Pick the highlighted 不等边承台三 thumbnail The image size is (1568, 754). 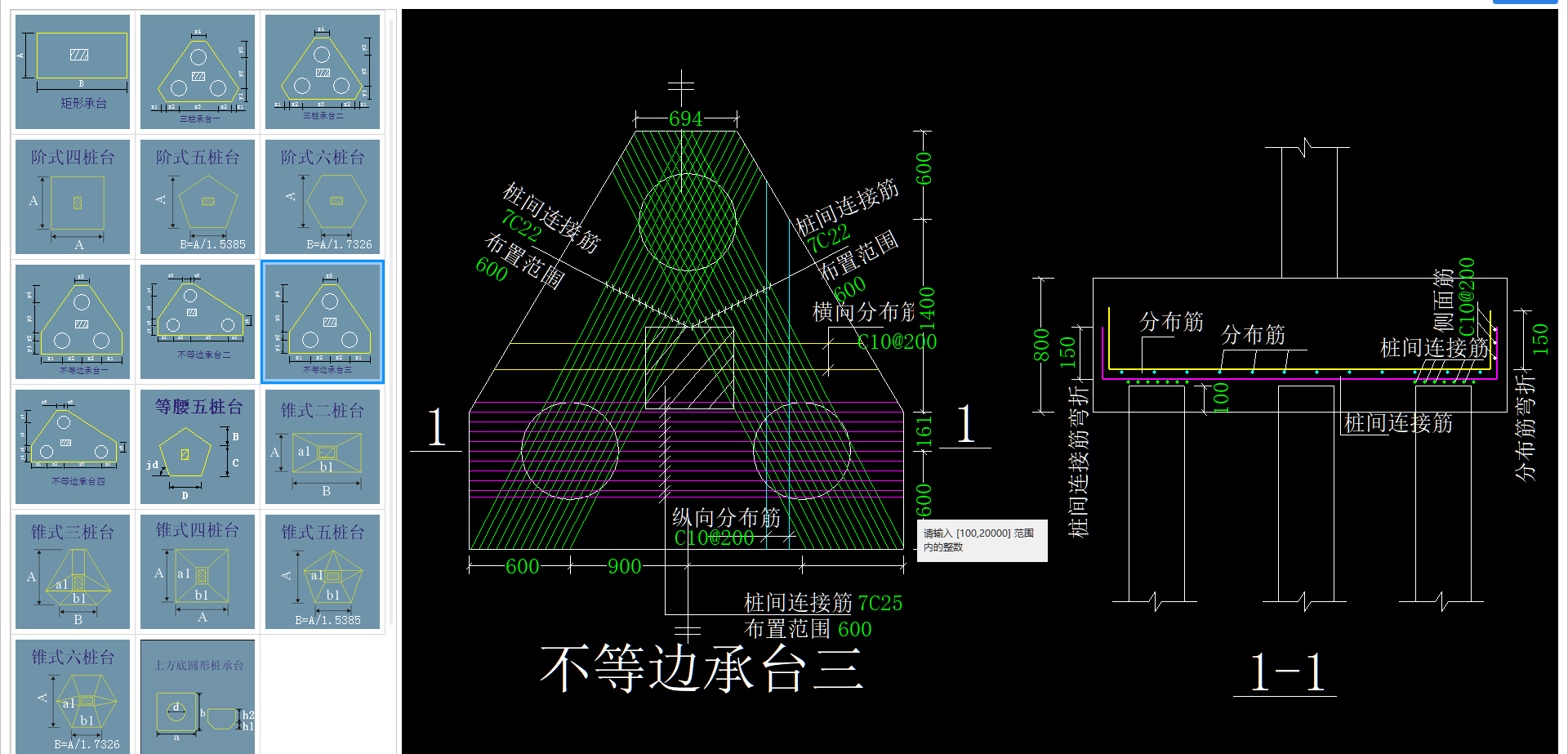[323, 322]
